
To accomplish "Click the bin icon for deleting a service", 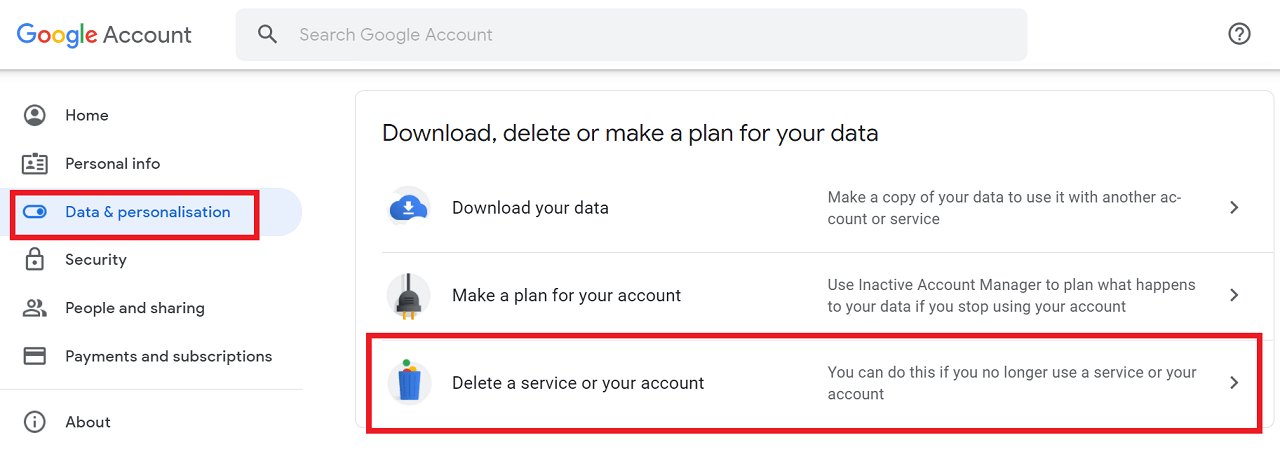I will tap(408, 382).
